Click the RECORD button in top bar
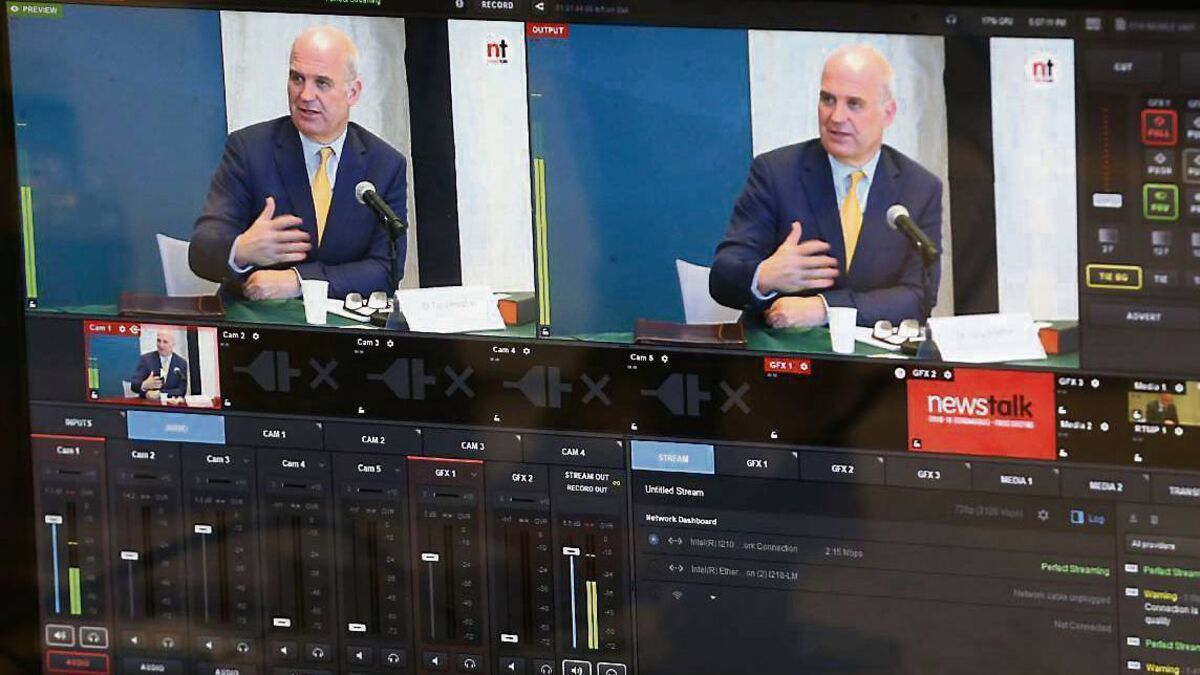1200x675 pixels. [x=497, y=5]
